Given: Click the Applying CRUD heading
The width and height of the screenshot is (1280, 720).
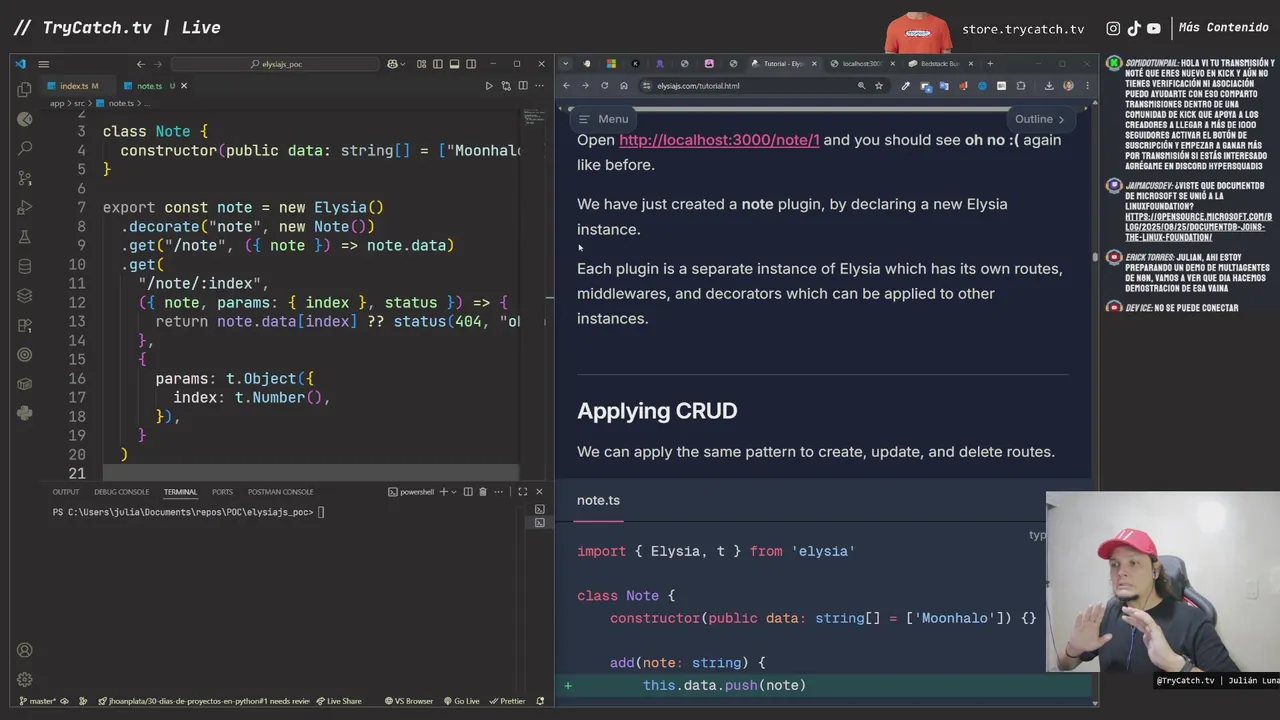Looking at the screenshot, I should 657,411.
